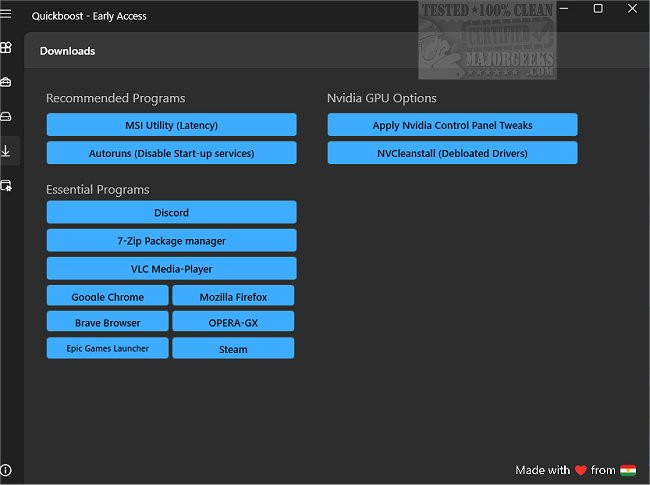The width and height of the screenshot is (650, 485).
Task: Click the Quickboost - Early Access title
Action: (89, 16)
